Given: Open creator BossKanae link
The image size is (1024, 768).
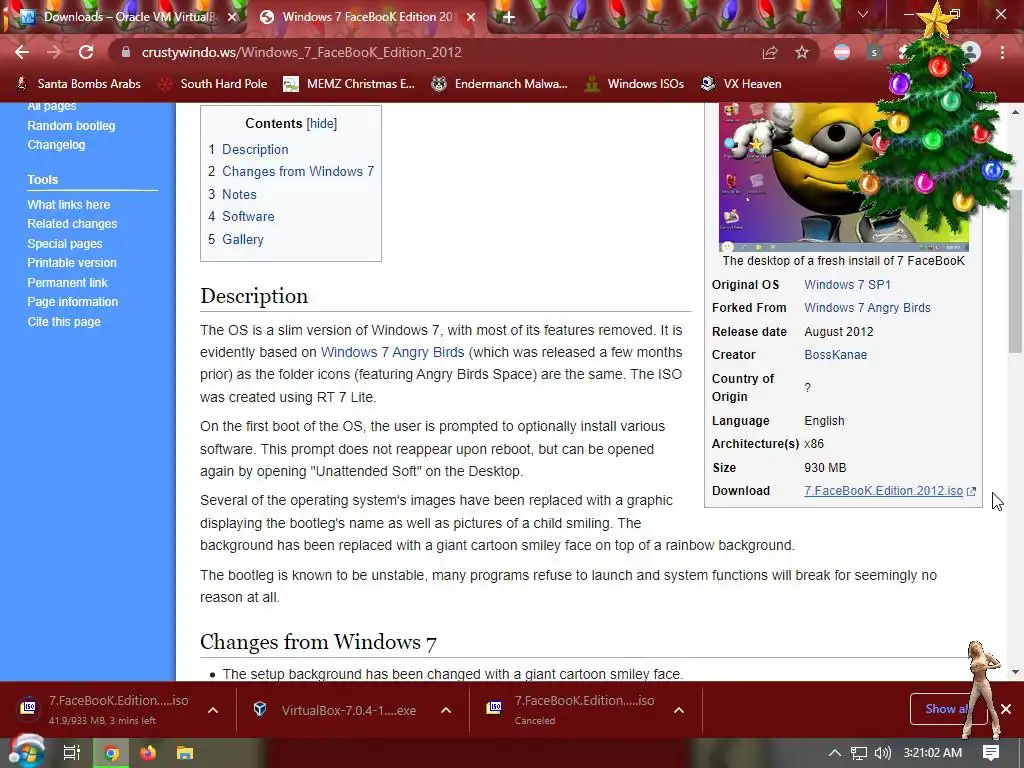Looking at the screenshot, I should point(835,355).
